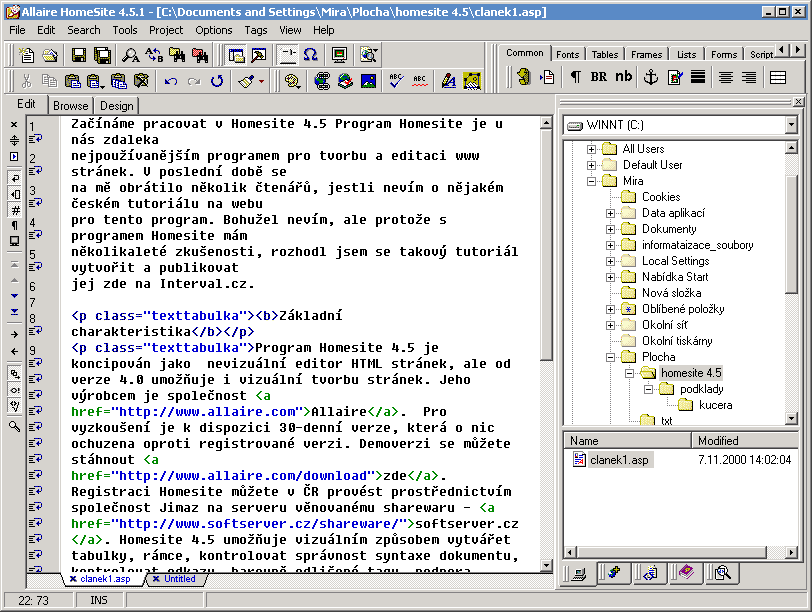812x612 pixels.
Task: Click the Save All stacked floppies icon
Action: click(103, 55)
